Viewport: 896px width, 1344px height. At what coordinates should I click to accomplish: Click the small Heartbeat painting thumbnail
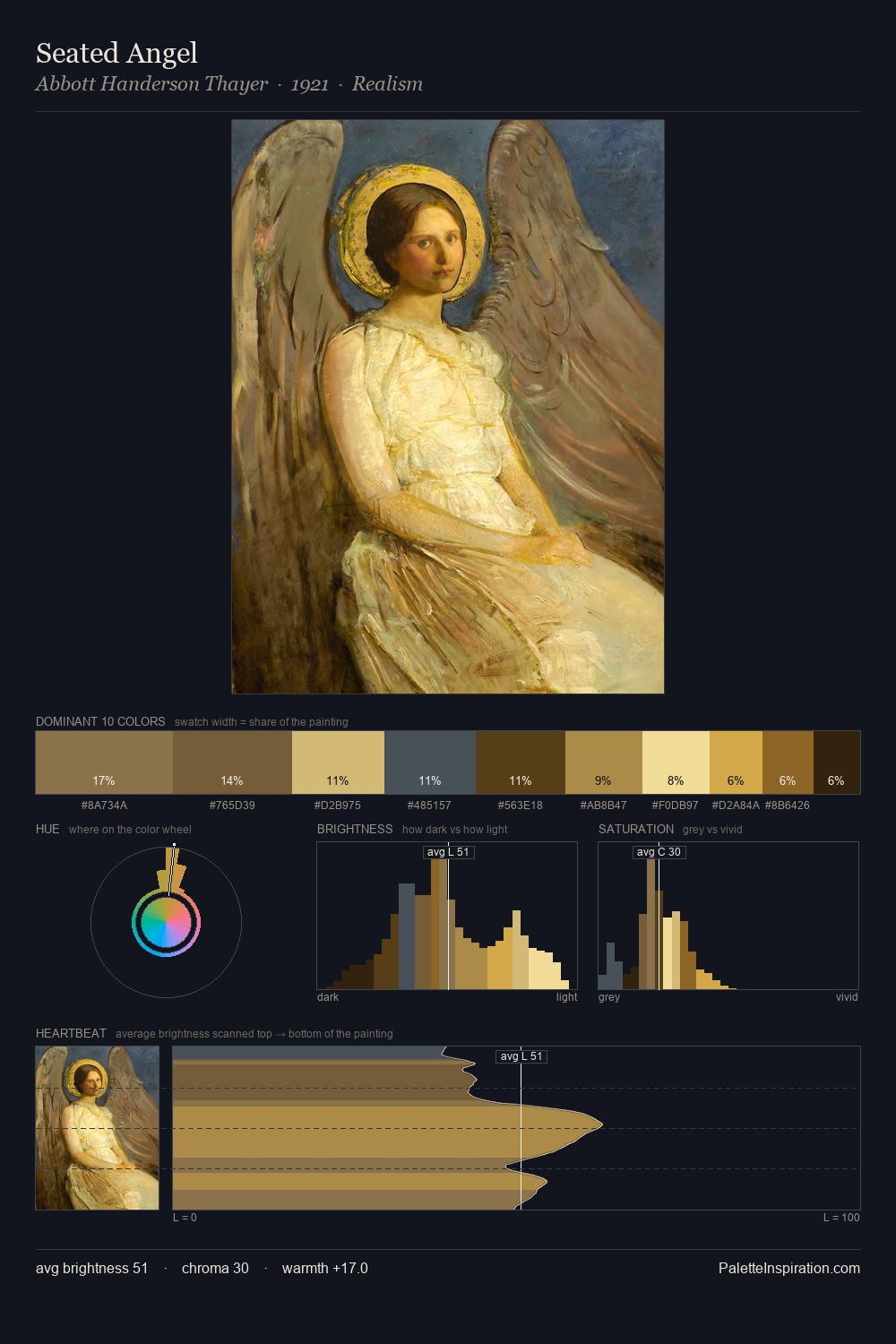(x=98, y=1128)
